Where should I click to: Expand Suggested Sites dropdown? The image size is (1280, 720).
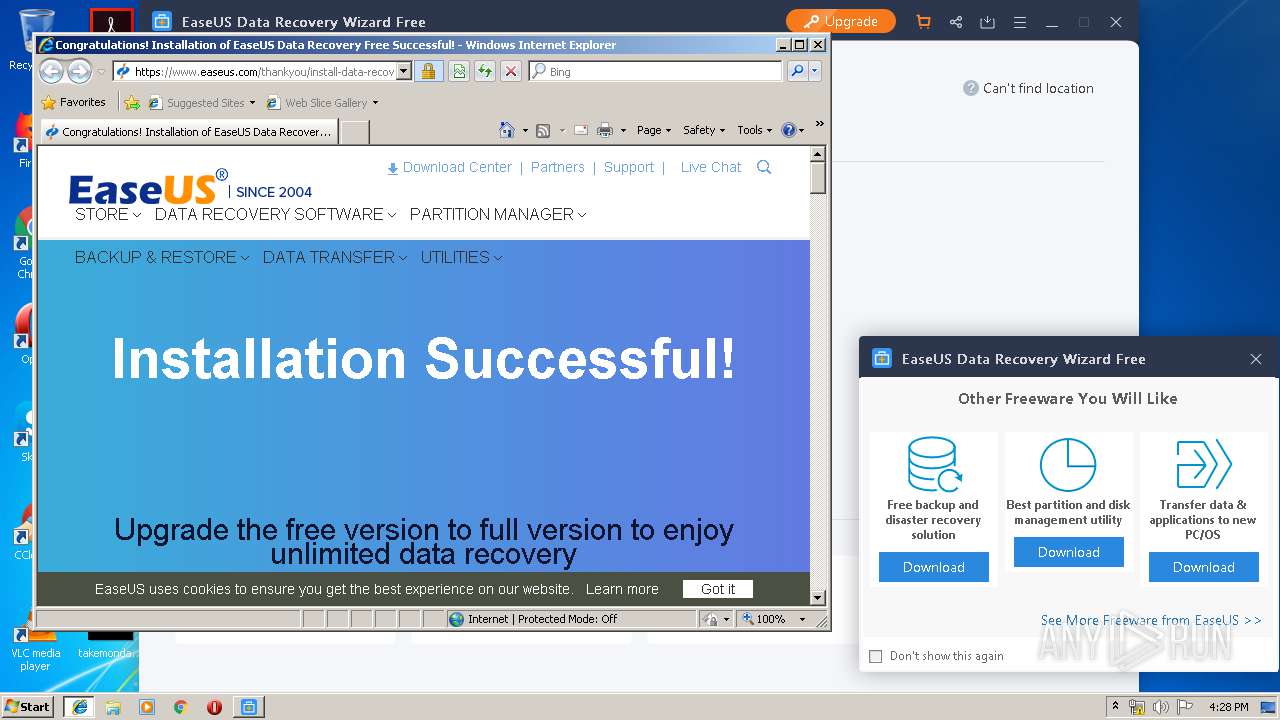[252, 103]
